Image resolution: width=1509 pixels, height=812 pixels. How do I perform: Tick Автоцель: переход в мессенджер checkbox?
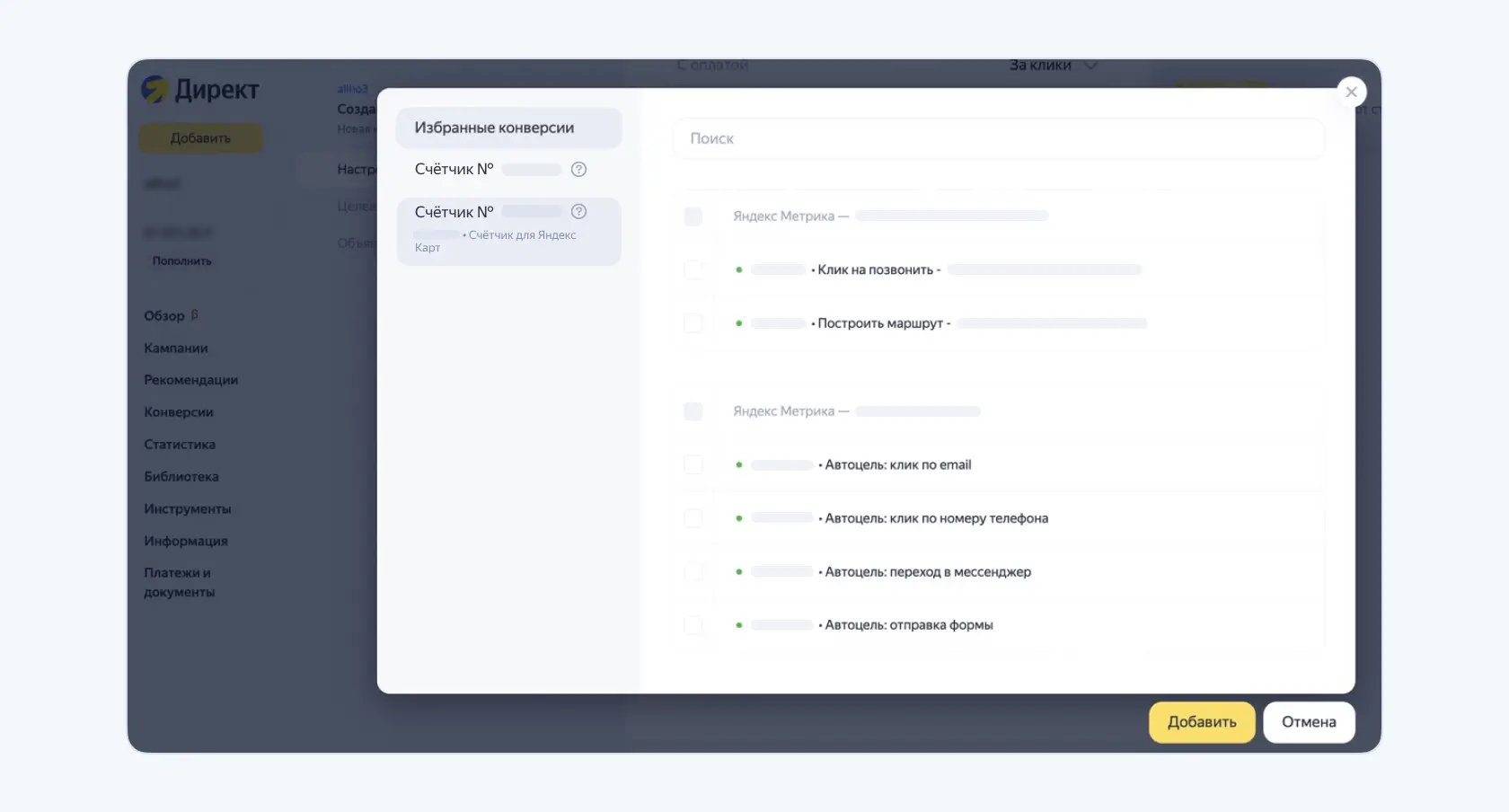(693, 571)
